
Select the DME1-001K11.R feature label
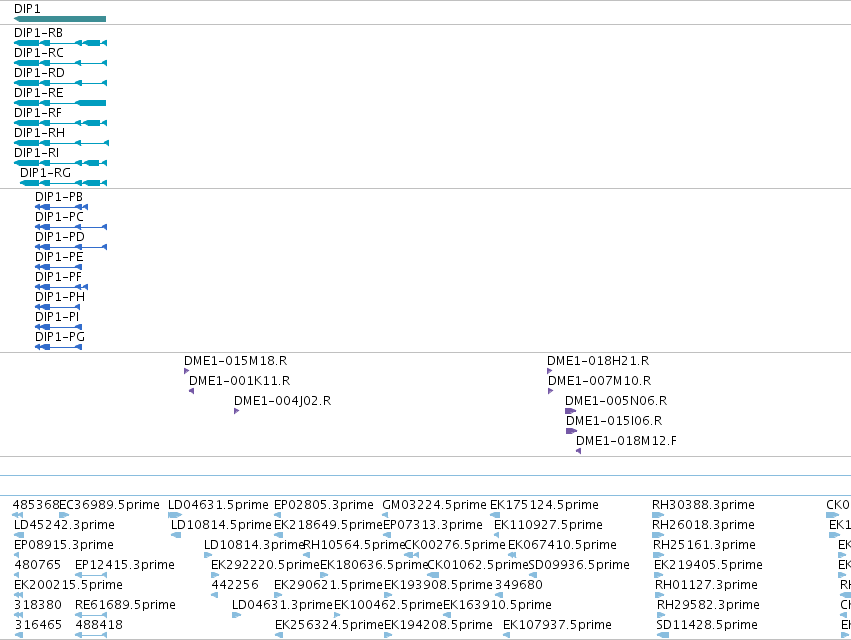click(x=239, y=381)
